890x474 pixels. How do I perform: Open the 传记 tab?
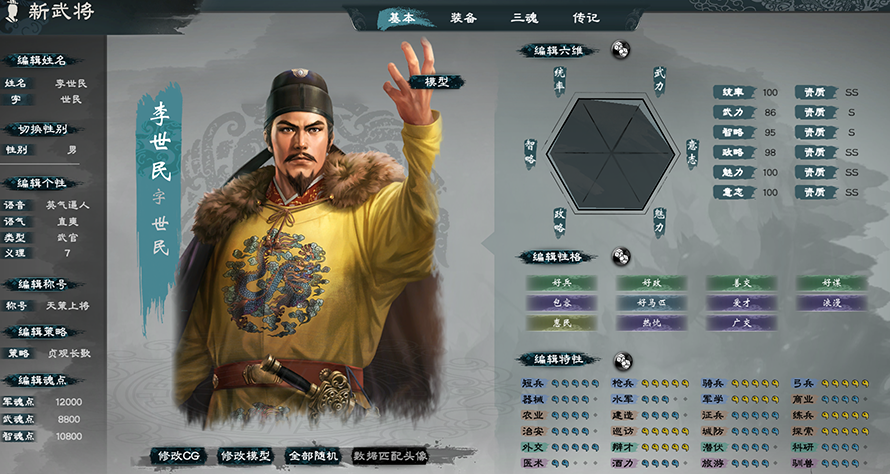point(586,18)
